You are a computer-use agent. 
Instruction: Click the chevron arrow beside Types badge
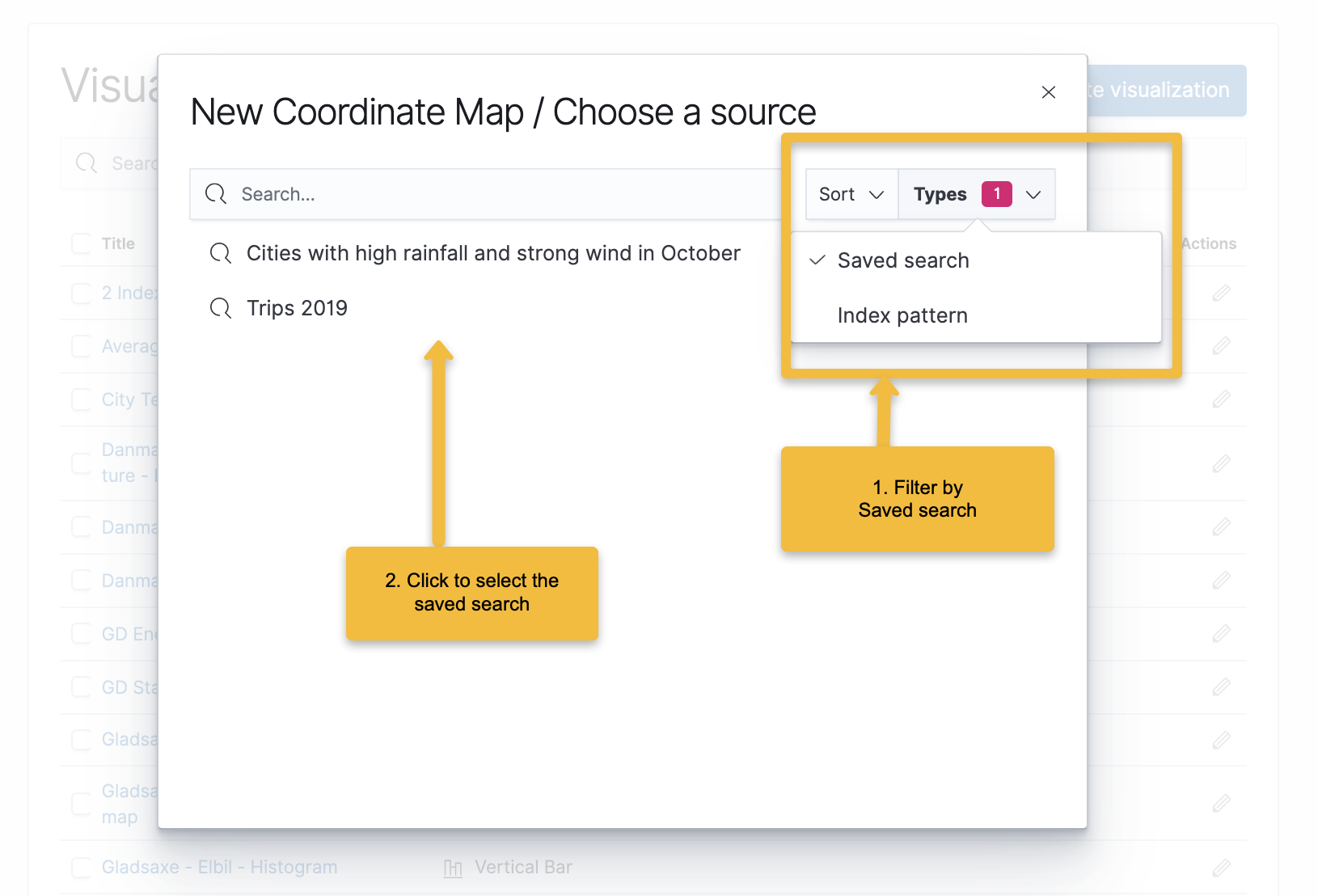coord(1033,195)
